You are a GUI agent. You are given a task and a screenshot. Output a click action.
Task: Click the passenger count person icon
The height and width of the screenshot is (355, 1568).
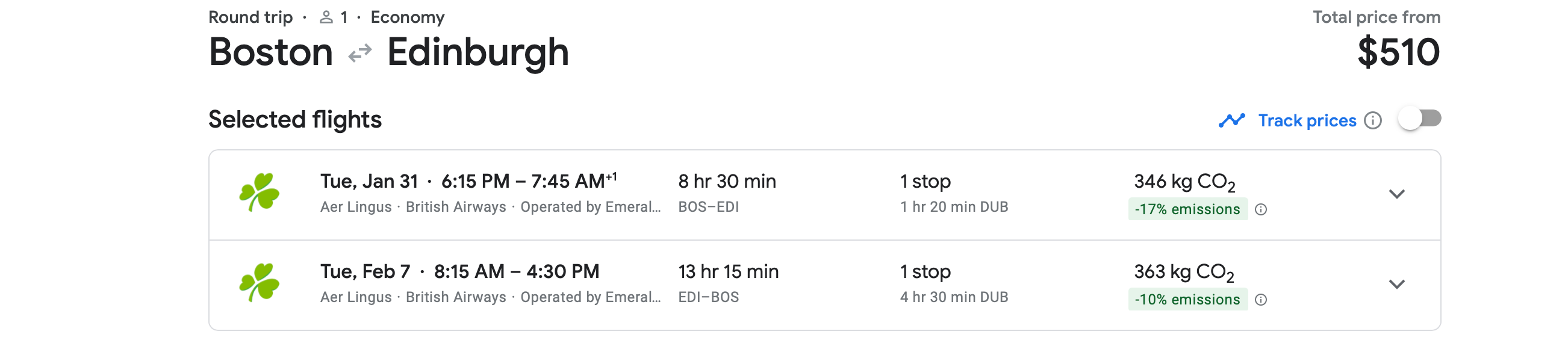(x=326, y=17)
